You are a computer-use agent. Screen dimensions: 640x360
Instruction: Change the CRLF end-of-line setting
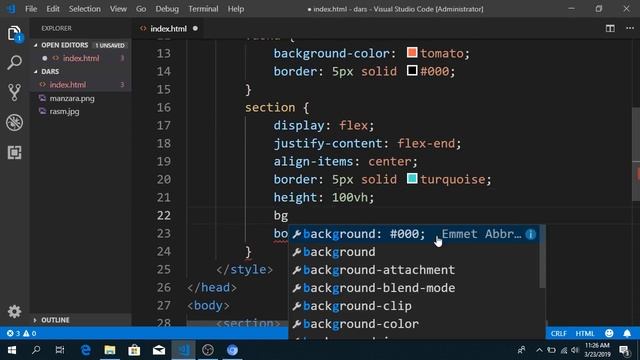click(x=558, y=333)
